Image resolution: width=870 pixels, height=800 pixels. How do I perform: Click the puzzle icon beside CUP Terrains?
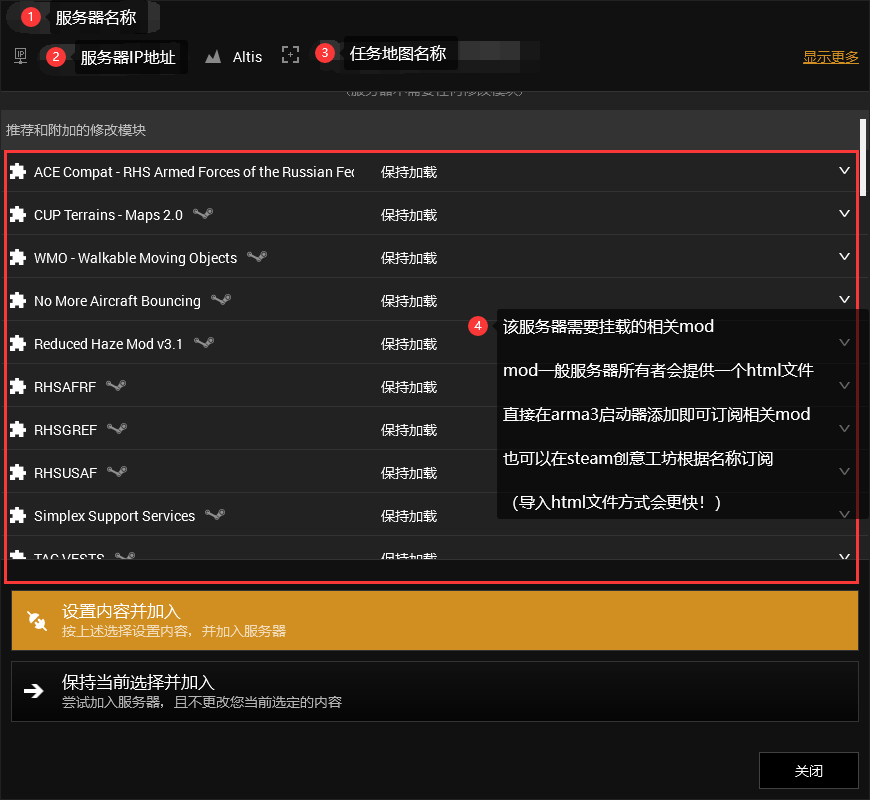tap(18, 214)
